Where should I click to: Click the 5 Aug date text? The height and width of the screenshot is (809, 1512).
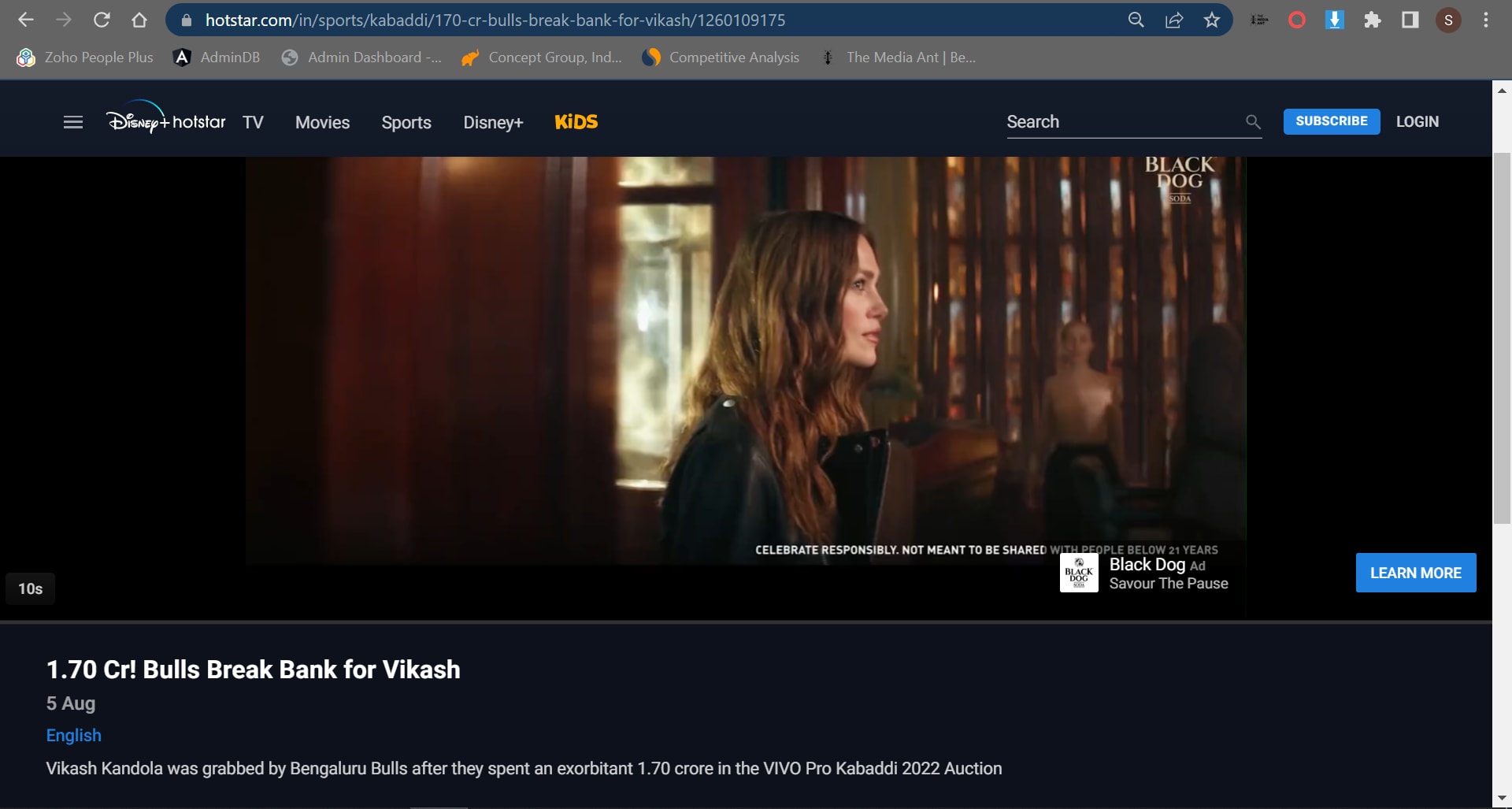(71, 703)
